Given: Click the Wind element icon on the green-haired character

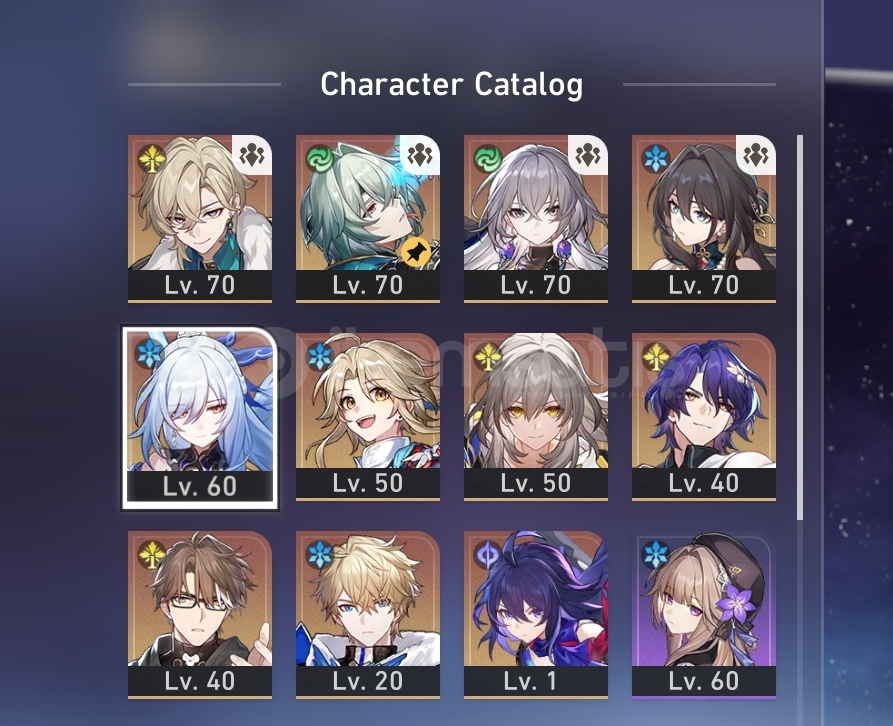Looking at the screenshot, I should (x=320, y=158).
